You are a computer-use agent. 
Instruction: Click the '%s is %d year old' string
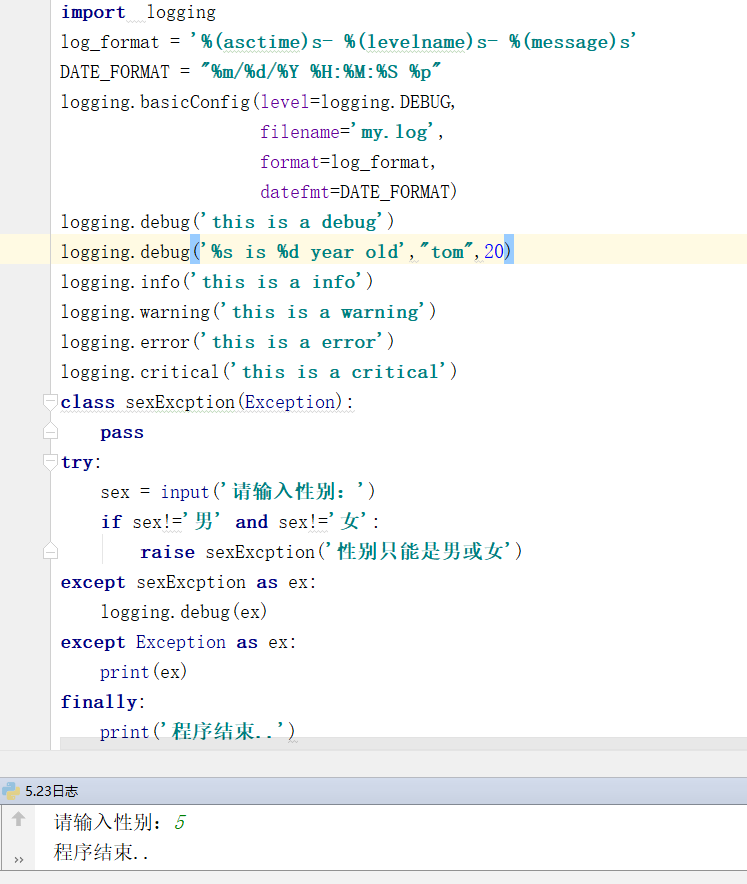point(302,251)
